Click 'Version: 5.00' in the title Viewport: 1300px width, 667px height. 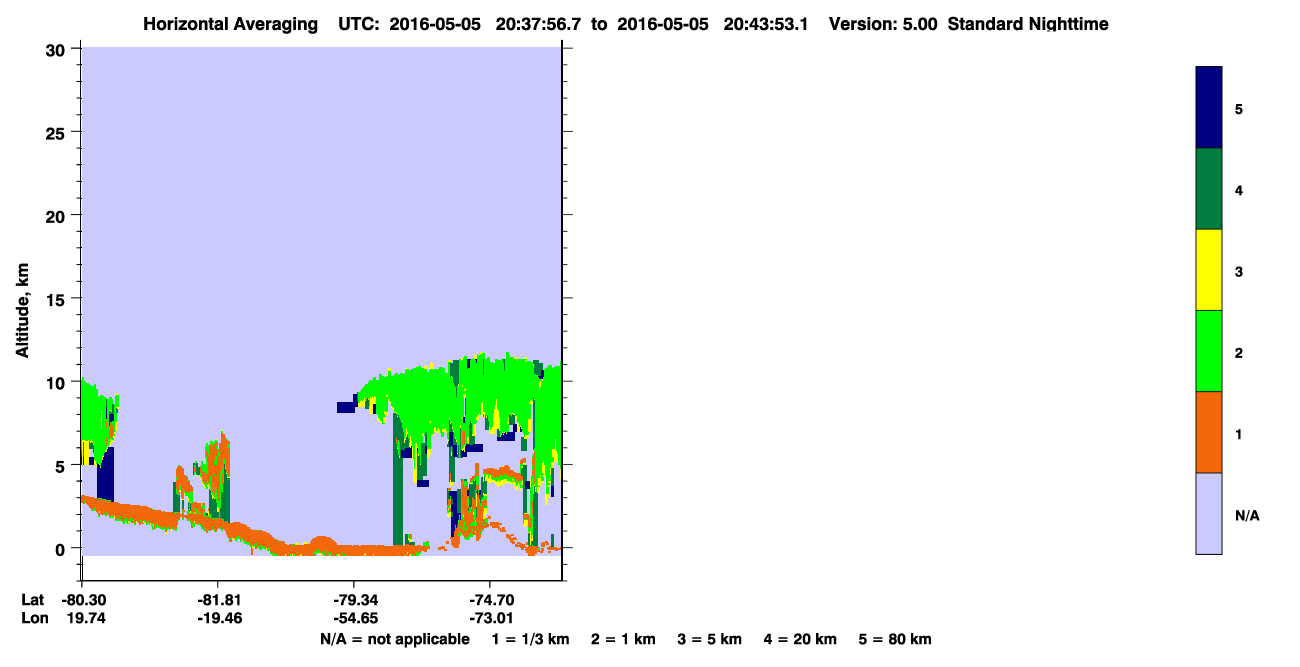click(x=883, y=24)
